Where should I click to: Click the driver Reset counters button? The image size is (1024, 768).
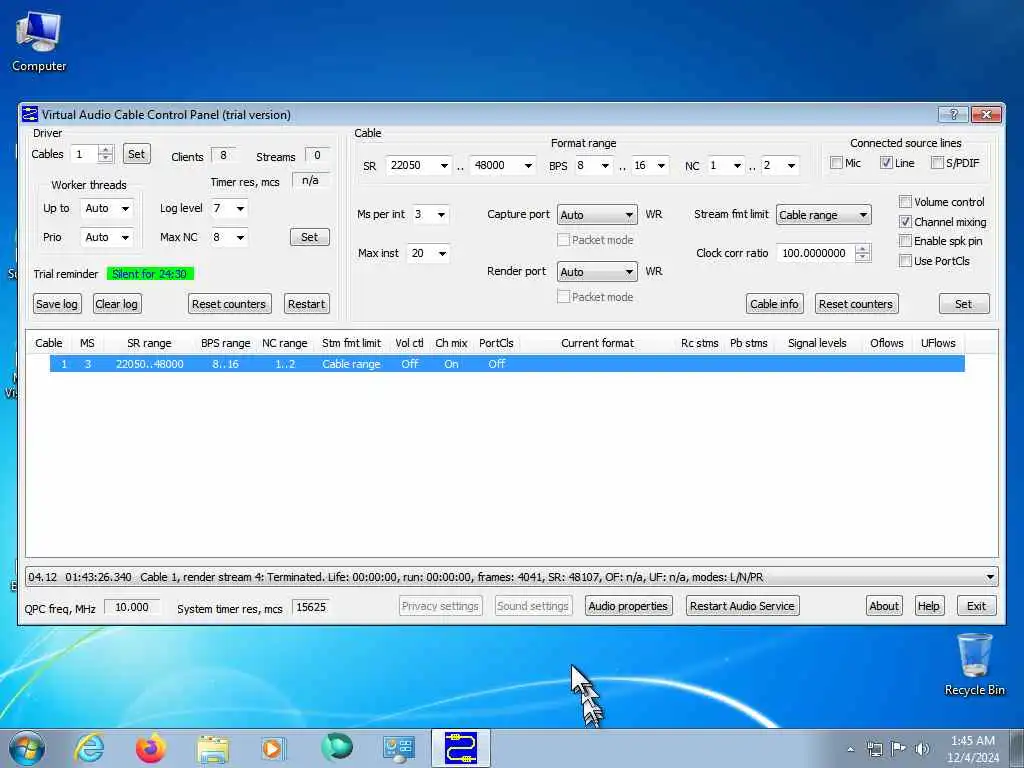[x=229, y=304]
